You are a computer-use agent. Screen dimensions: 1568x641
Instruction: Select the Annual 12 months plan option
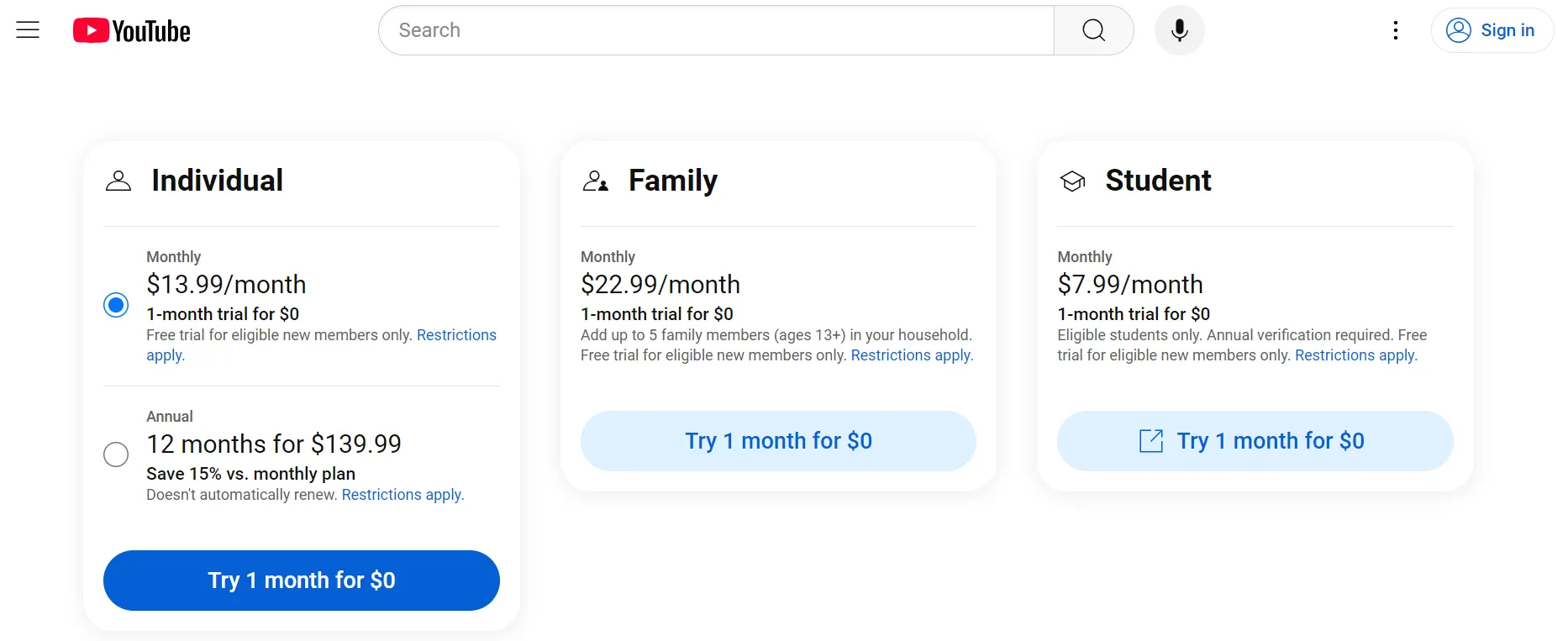coord(115,454)
